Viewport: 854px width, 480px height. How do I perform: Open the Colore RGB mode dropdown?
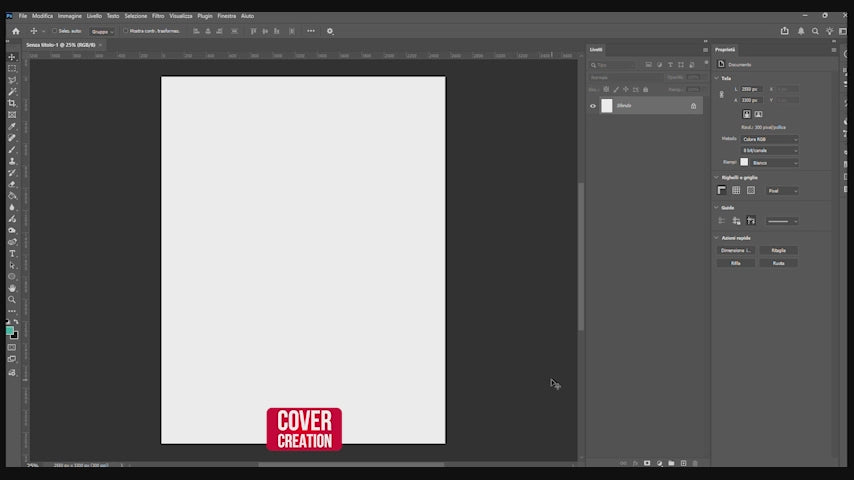[769, 139]
